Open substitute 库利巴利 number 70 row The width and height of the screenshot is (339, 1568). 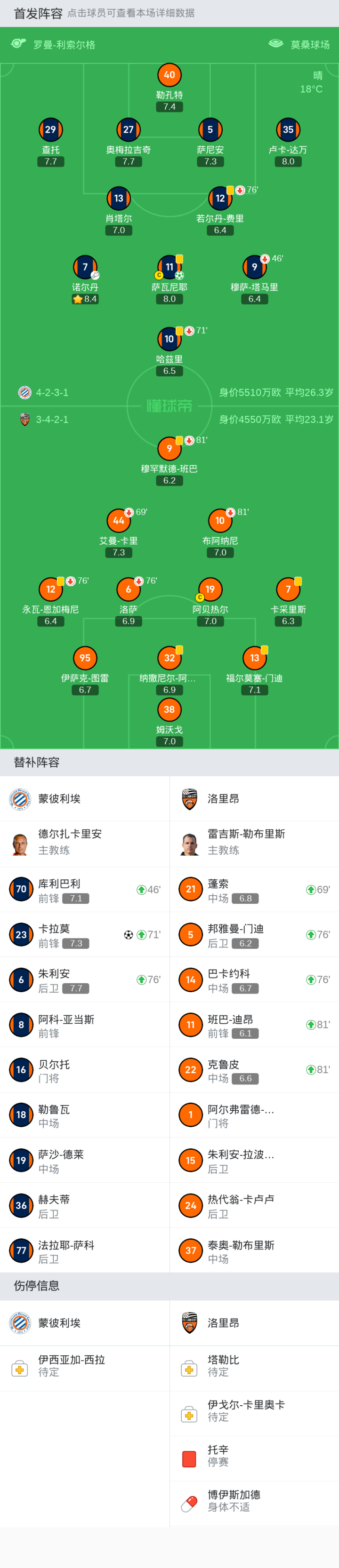click(x=85, y=889)
